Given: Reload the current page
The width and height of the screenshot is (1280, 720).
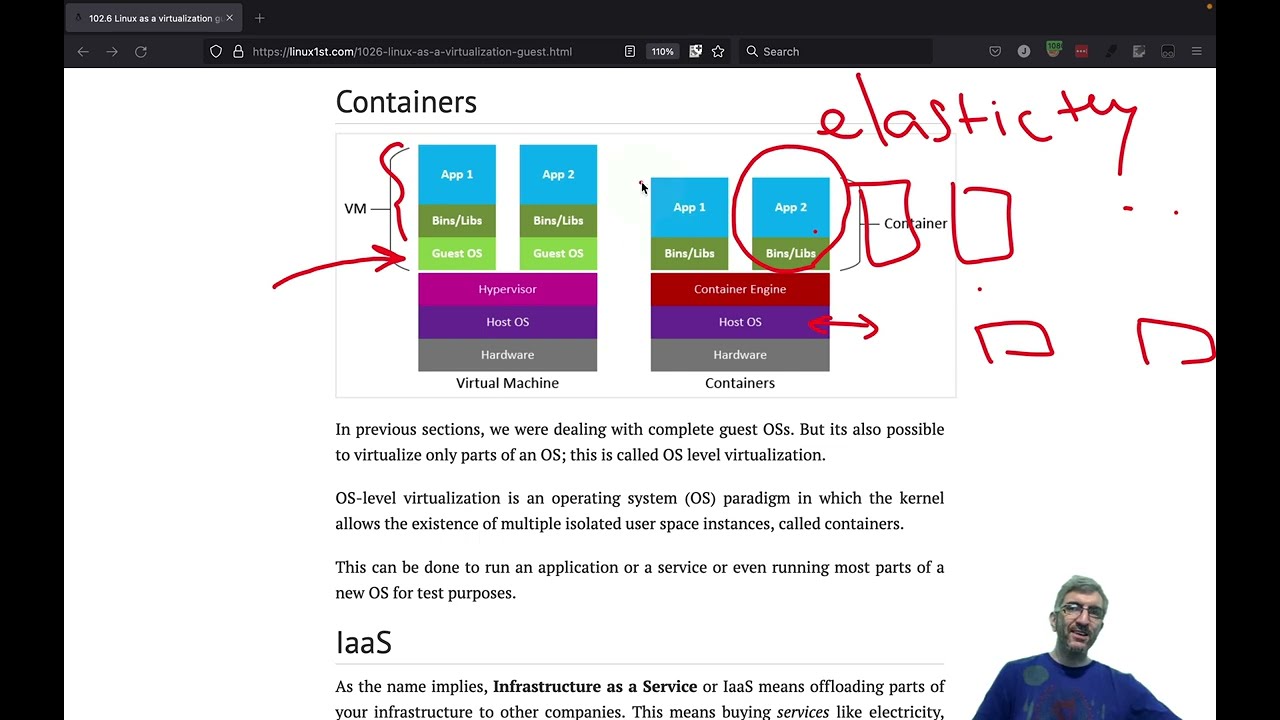Looking at the screenshot, I should point(141,51).
